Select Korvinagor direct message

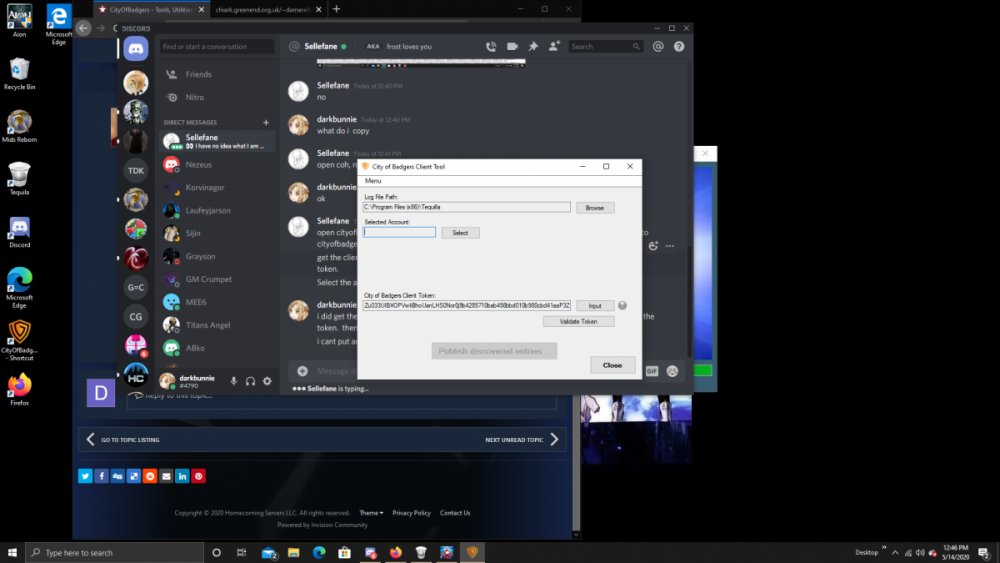[217, 187]
